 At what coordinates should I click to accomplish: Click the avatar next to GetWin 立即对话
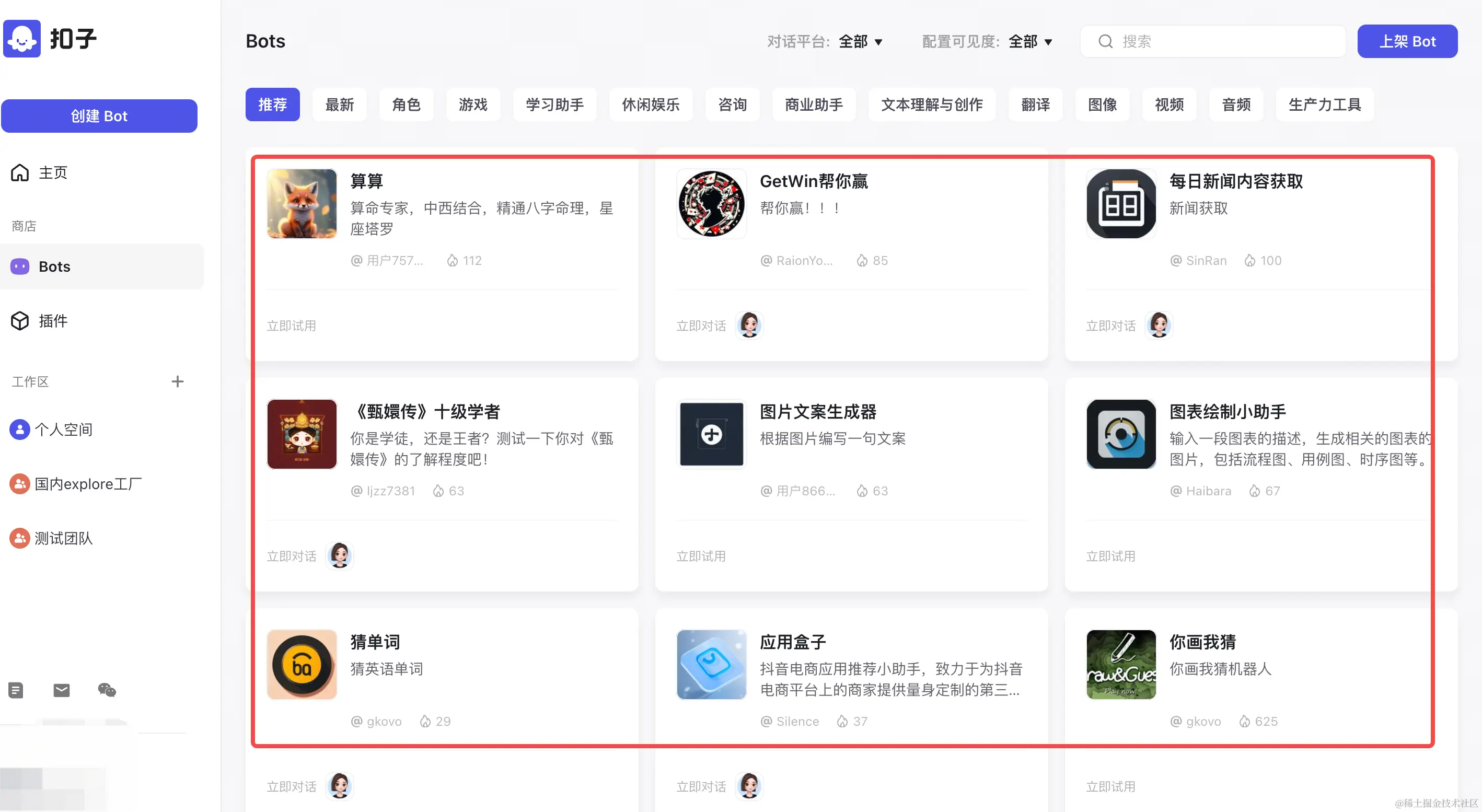coord(749,326)
